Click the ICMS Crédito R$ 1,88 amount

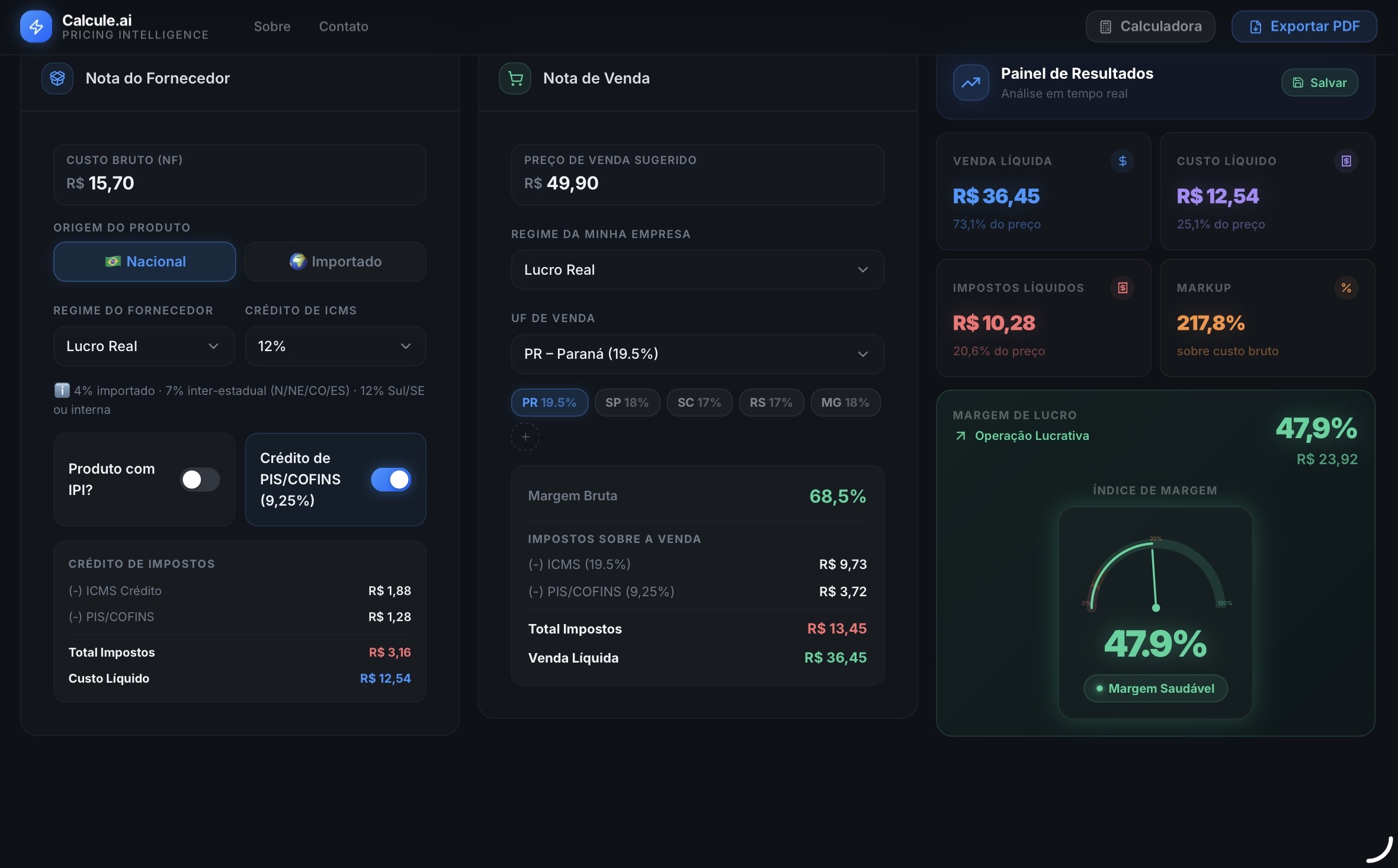coord(390,591)
